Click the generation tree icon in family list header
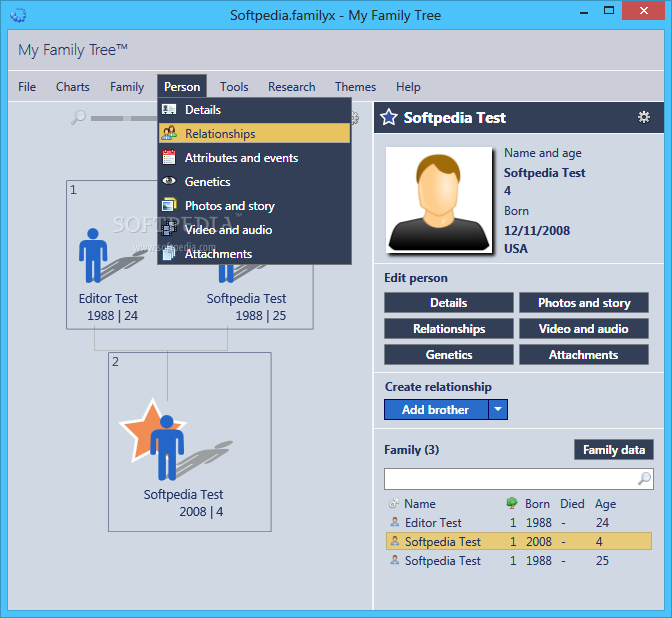672x618 pixels. 512,503
